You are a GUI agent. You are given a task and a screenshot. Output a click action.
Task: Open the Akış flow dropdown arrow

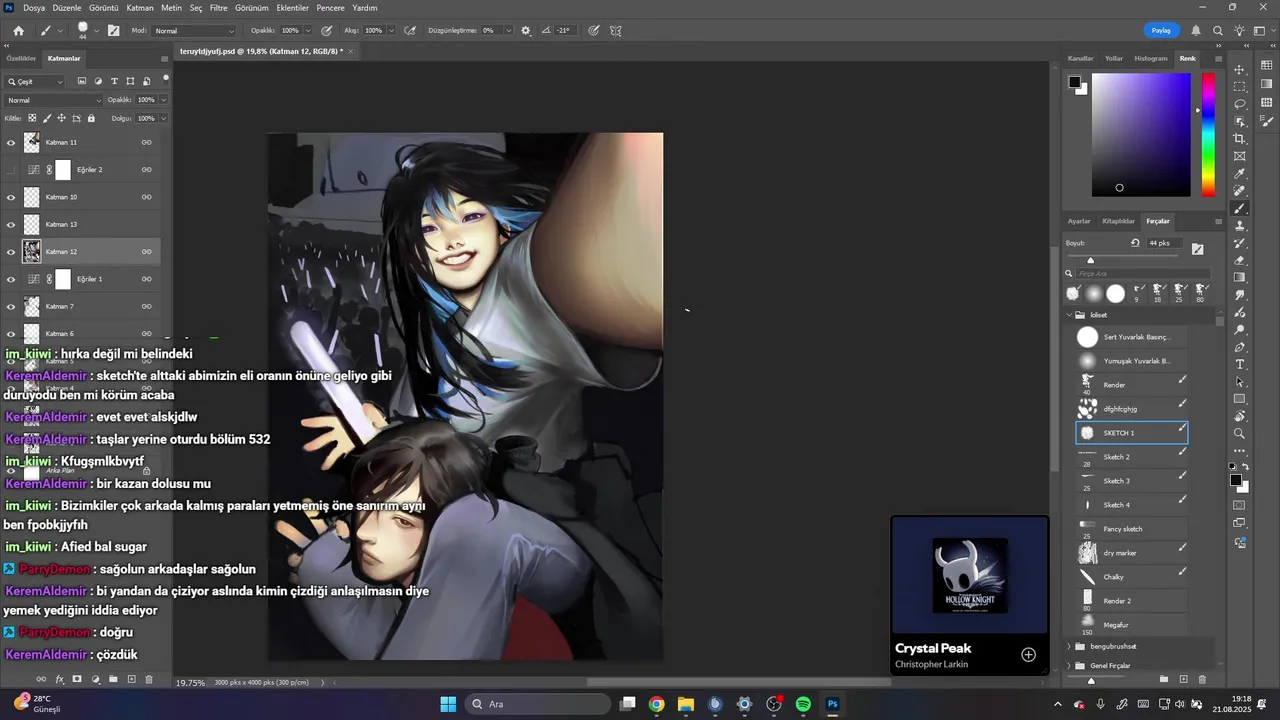click(x=391, y=31)
